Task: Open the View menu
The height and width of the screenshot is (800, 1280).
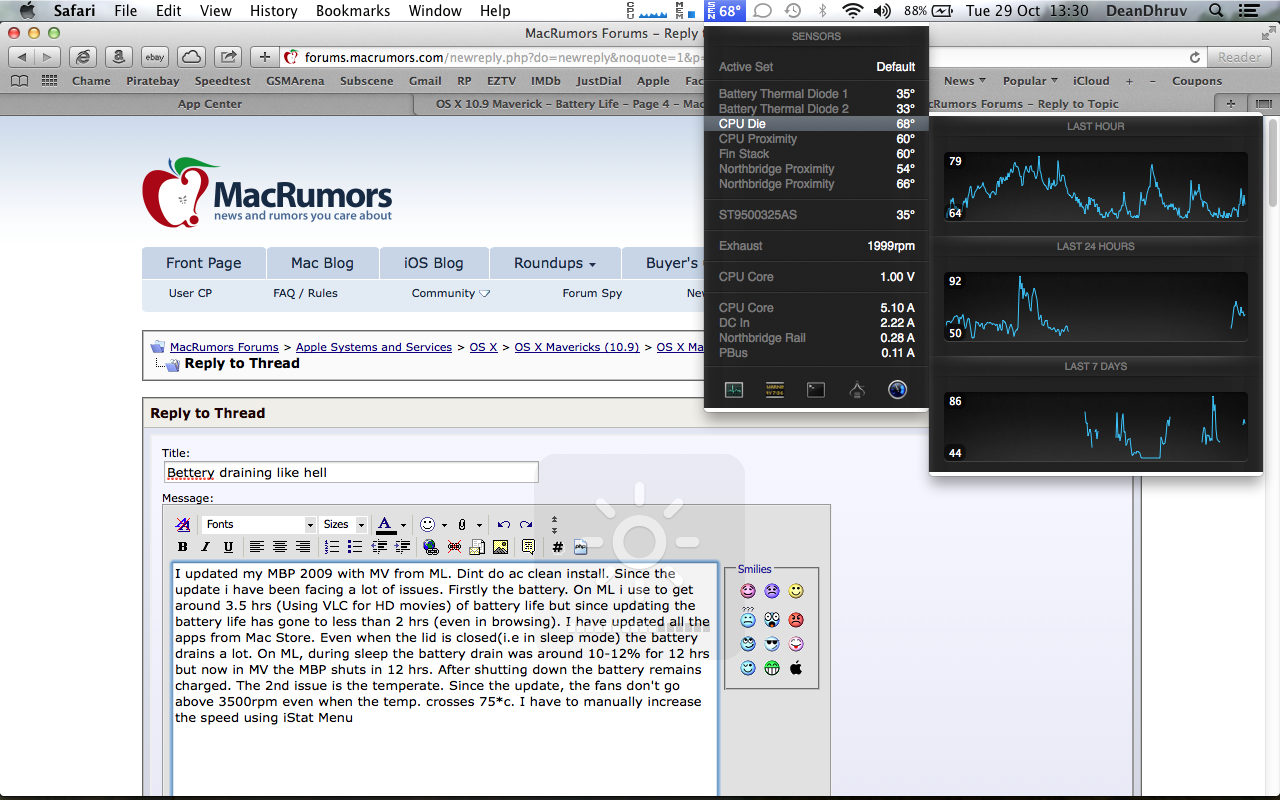Action: [x=216, y=11]
